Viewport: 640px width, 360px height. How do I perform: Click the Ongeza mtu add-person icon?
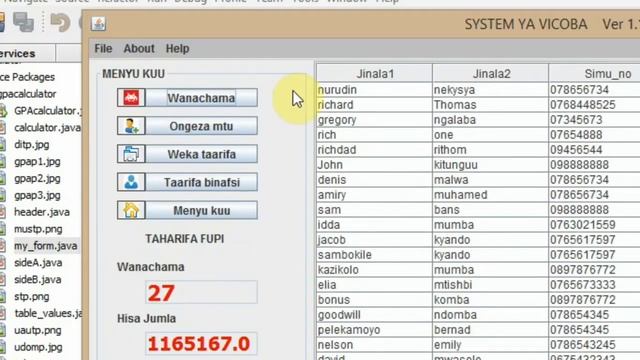coord(131,126)
